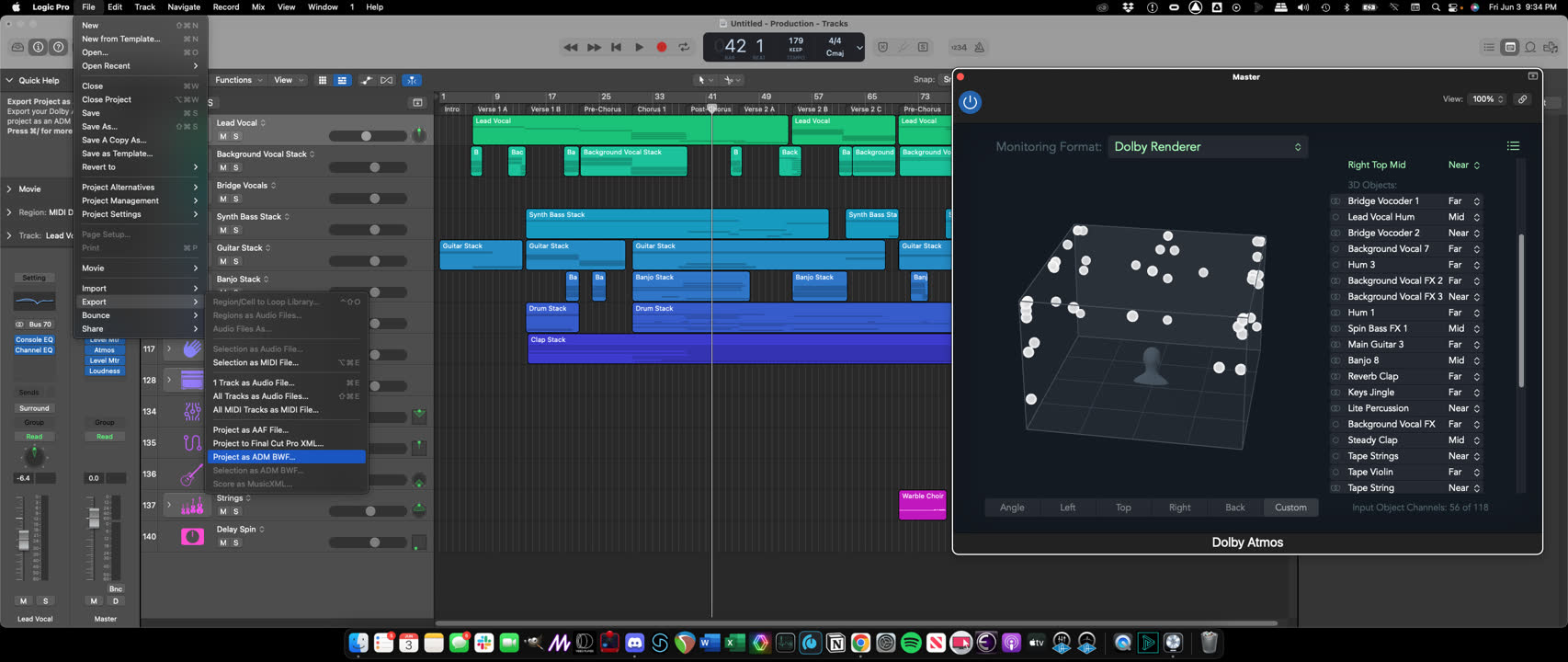Switch to the tracks list view icon
Viewport: 1568px width, 662px height.
342,80
